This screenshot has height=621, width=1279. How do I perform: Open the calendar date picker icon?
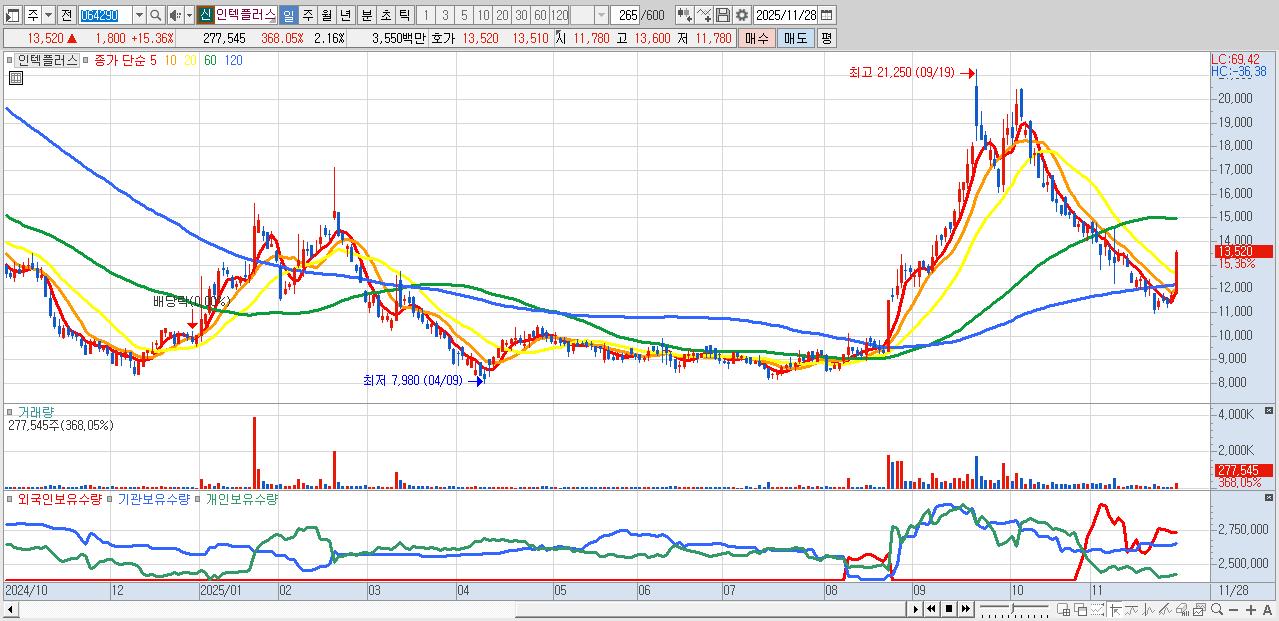tap(826, 15)
